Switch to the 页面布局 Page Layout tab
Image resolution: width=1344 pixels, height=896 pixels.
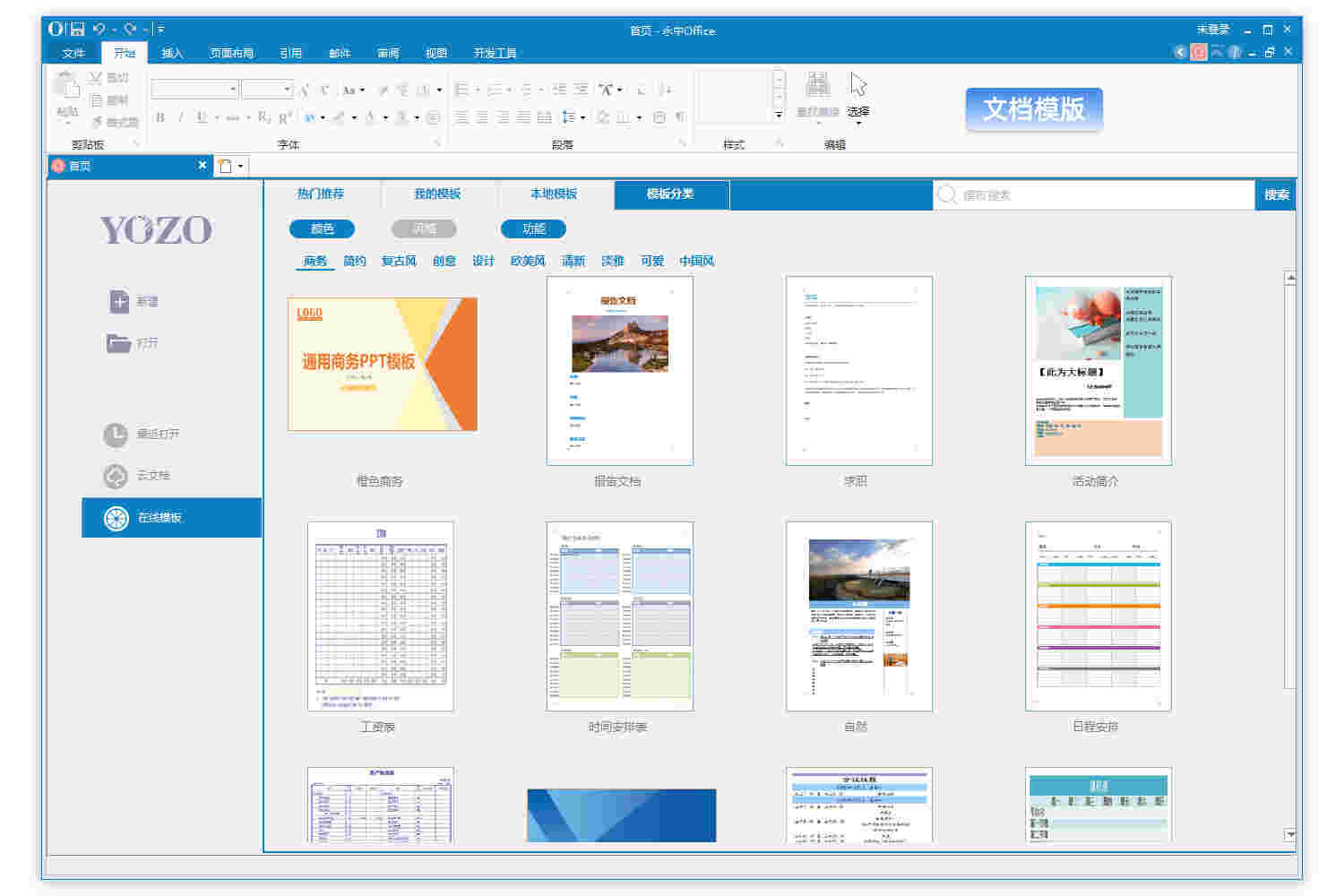coord(231,53)
